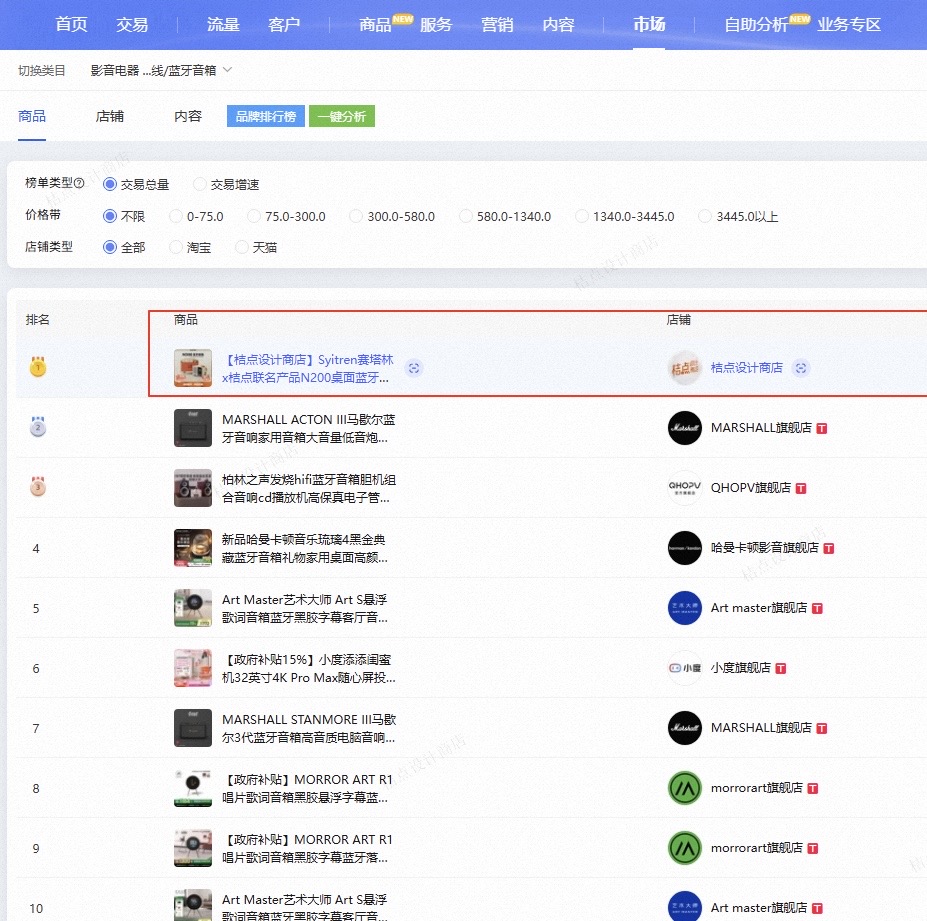Viewport: 927px width, 921px height.
Task: Select the 市场 navigation tab
Action: (649, 24)
